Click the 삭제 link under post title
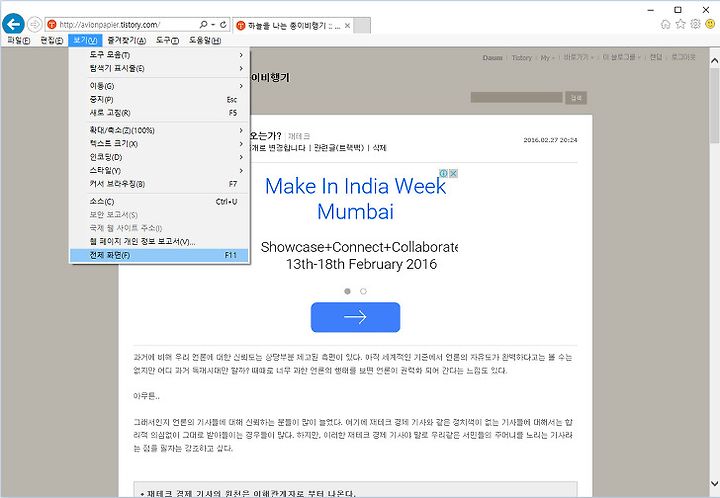The image size is (720, 498). coord(379,148)
